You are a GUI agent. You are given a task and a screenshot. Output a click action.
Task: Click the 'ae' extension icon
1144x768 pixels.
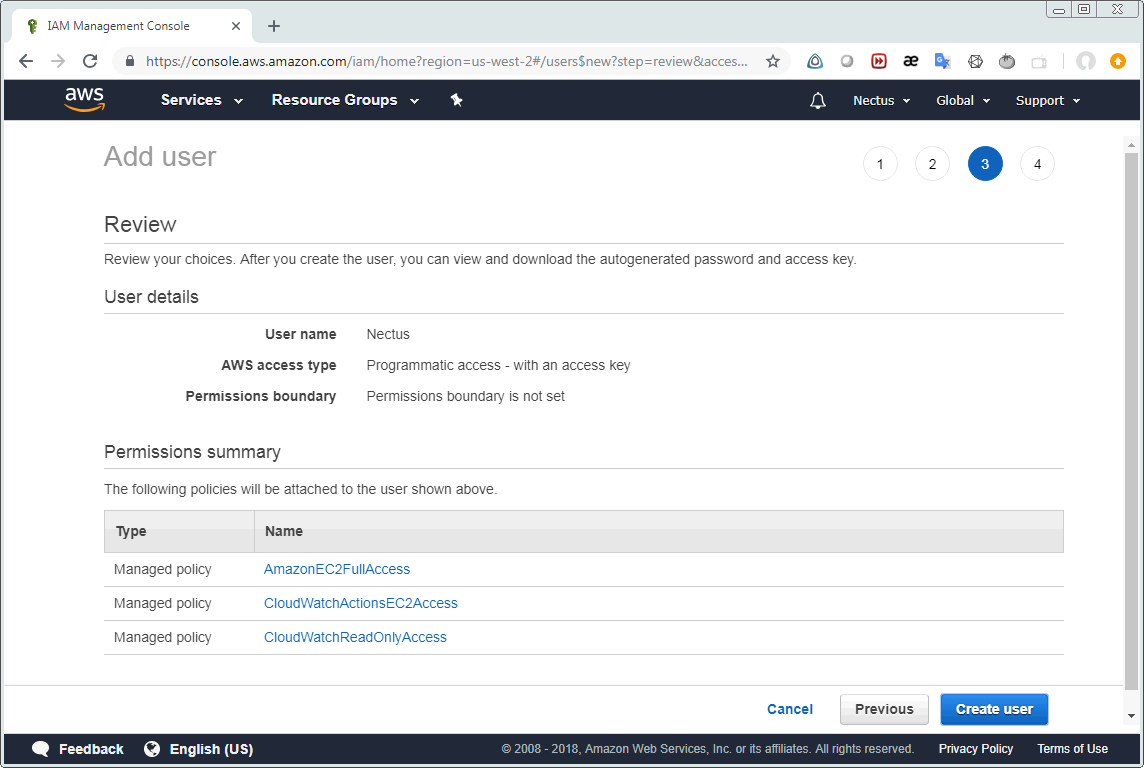911,61
